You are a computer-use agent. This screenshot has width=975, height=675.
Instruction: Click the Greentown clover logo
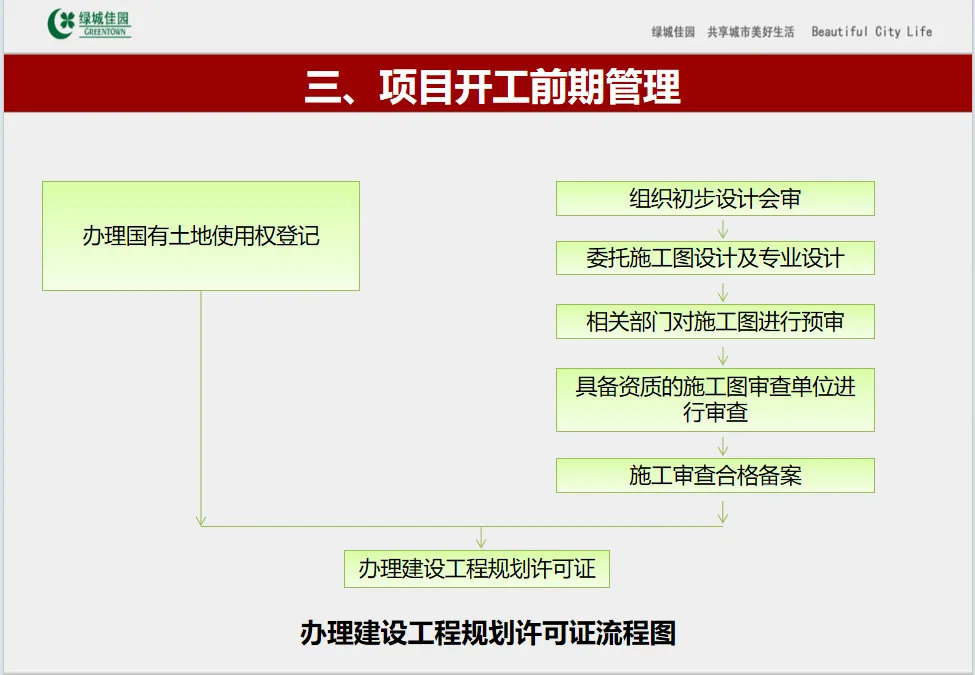pos(89,24)
